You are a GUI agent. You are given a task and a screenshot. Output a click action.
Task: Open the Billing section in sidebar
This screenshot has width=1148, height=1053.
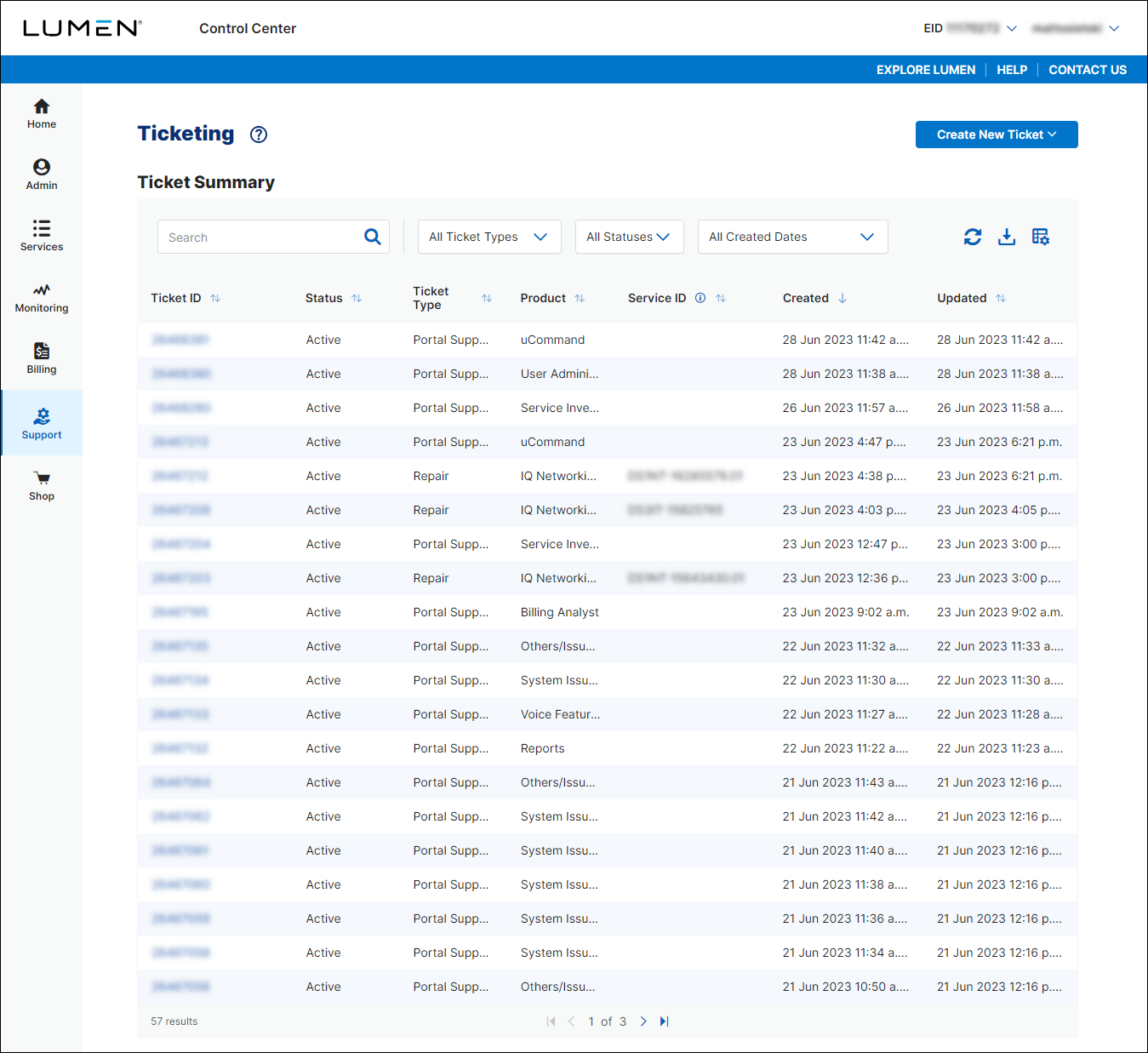pos(41,358)
